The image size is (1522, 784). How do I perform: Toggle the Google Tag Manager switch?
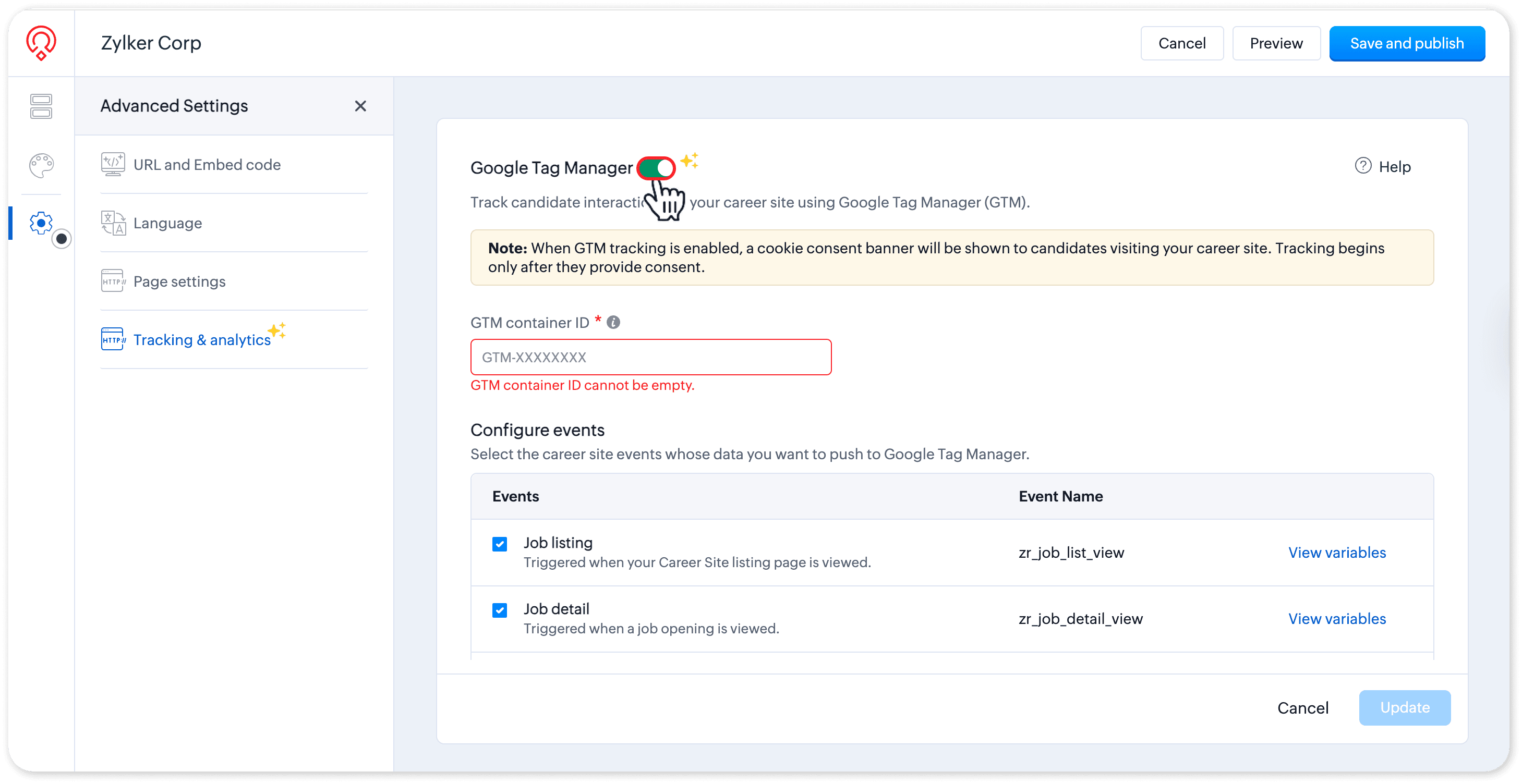coord(656,168)
